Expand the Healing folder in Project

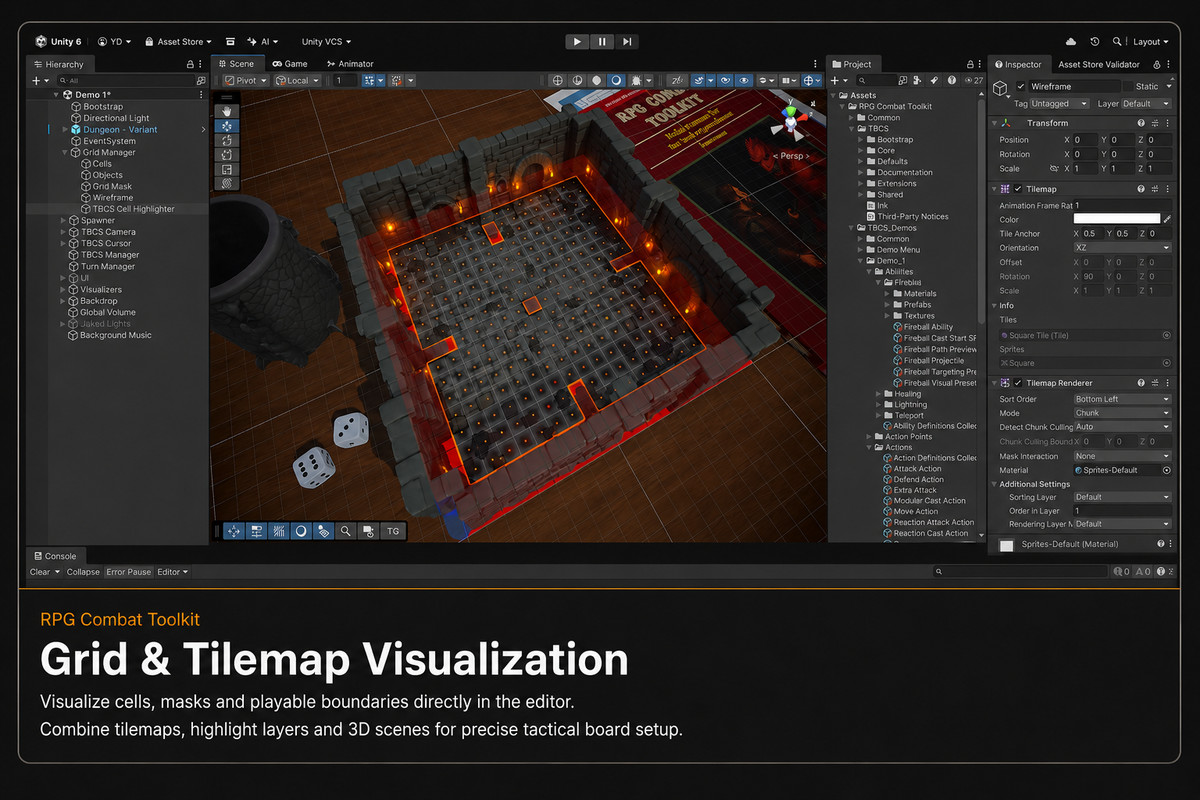coord(878,394)
